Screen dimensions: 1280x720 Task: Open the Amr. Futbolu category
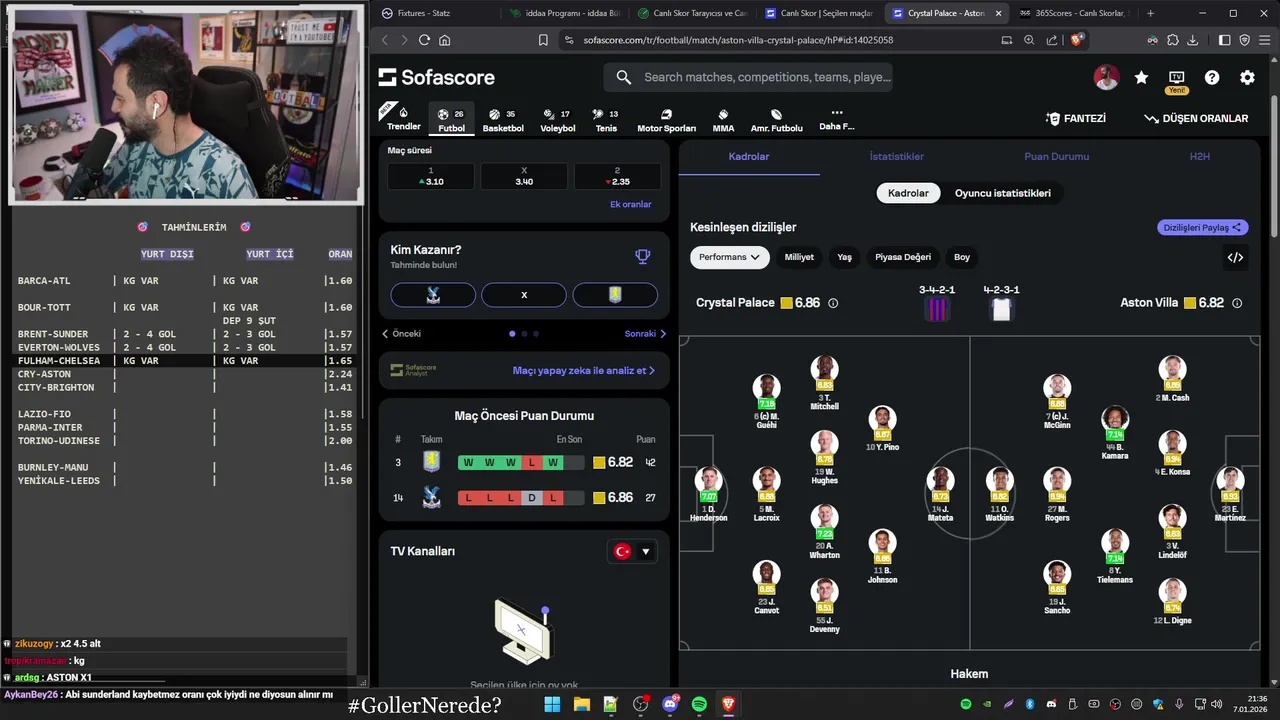776,119
